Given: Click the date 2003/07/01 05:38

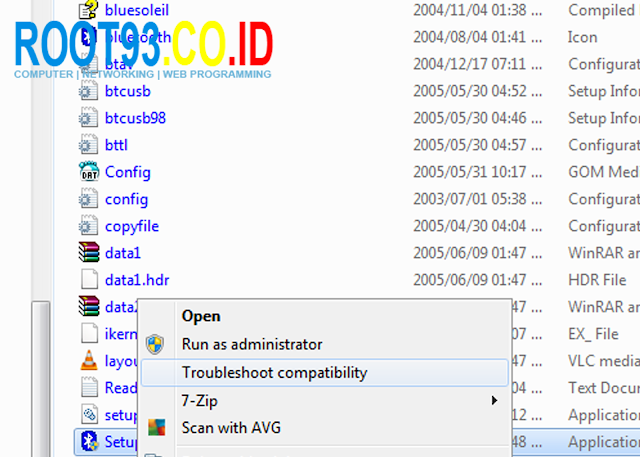Looking at the screenshot, I should [x=478, y=199].
